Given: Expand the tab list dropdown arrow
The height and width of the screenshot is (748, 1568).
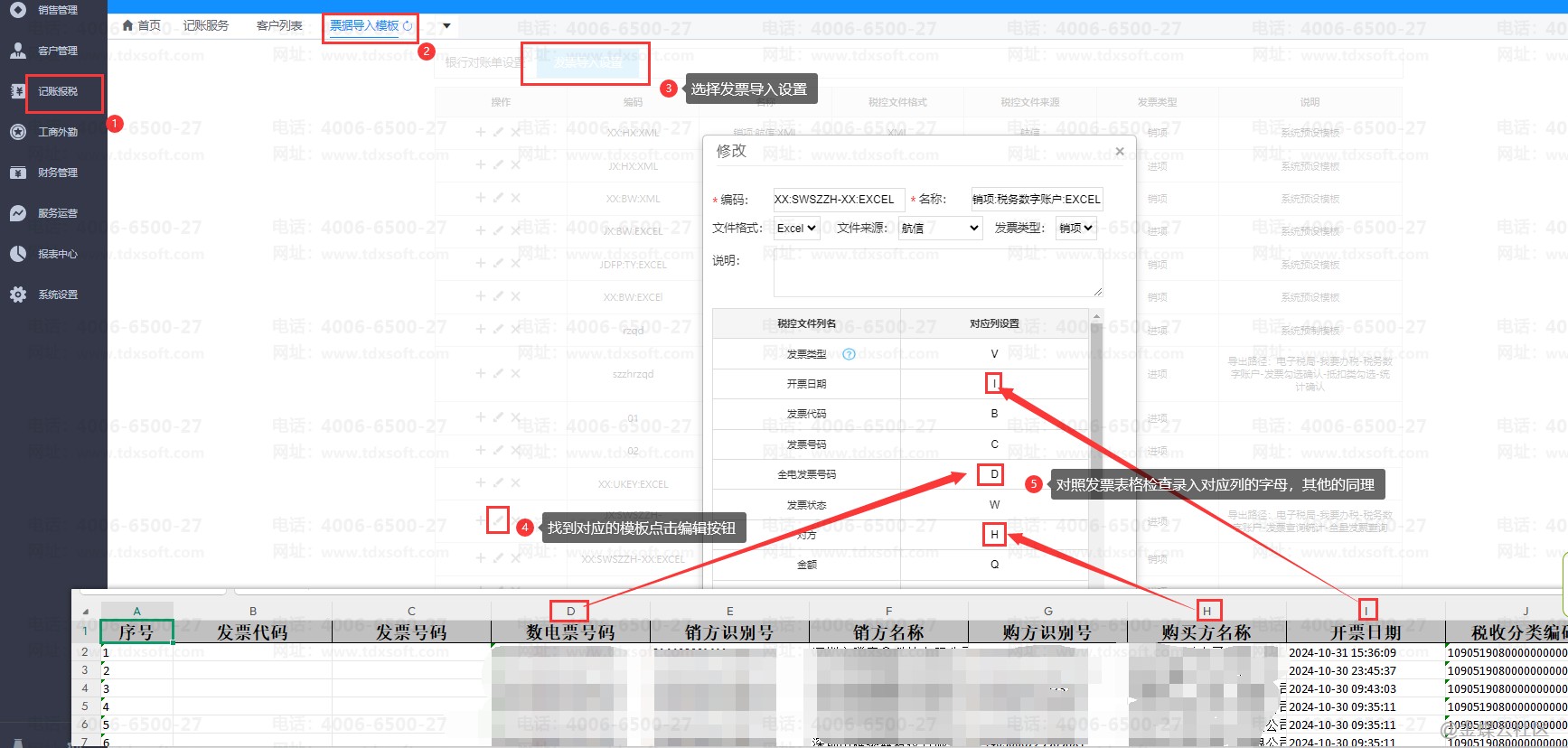Looking at the screenshot, I should click(x=446, y=26).
